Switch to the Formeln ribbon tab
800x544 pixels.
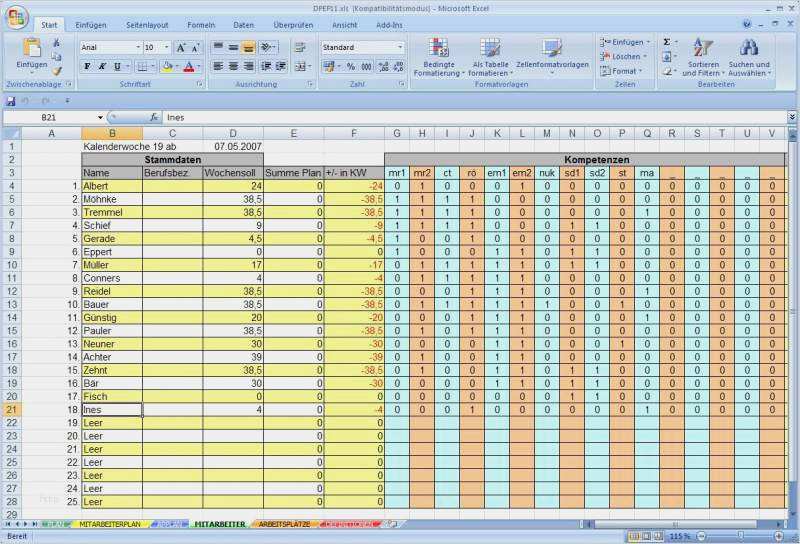(201, 24)
